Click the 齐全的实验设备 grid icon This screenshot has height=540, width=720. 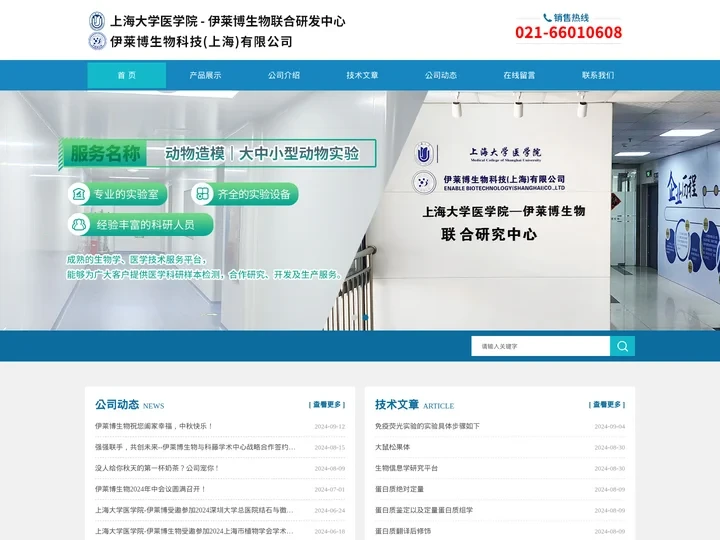pyautogui.click(x=202, y=194)
